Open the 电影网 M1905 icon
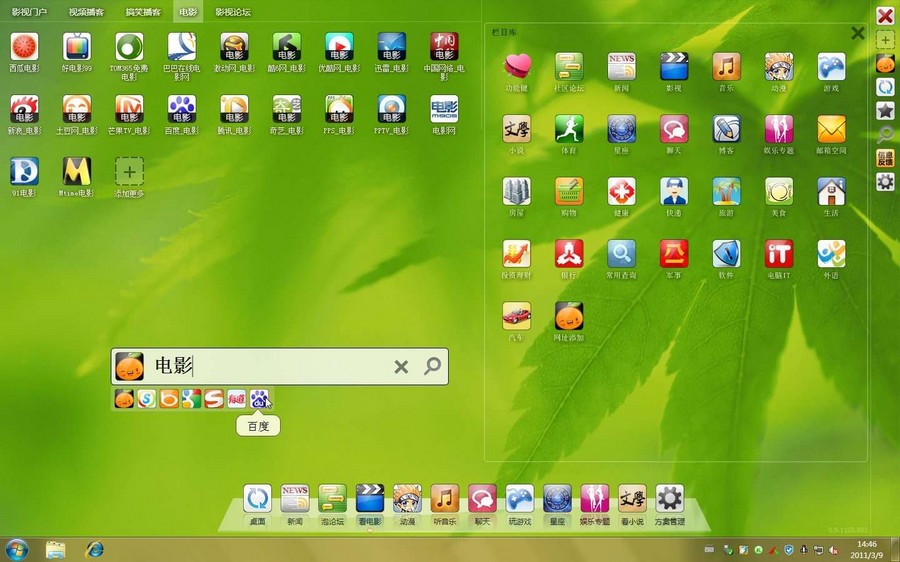The height and width of the screenshot is (562, 900). pos(444,109)
